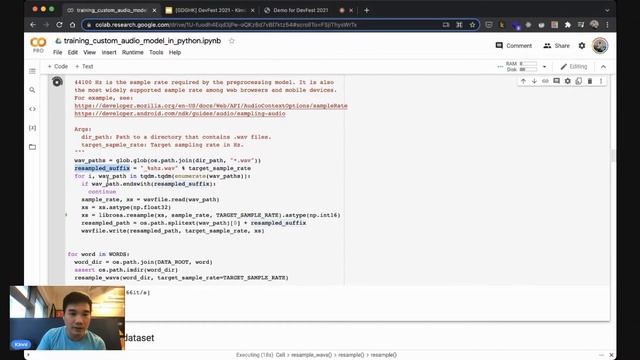Move cell up with arrow icon
This screenshot has width=640, height=360.
click(x=523, y=81)
